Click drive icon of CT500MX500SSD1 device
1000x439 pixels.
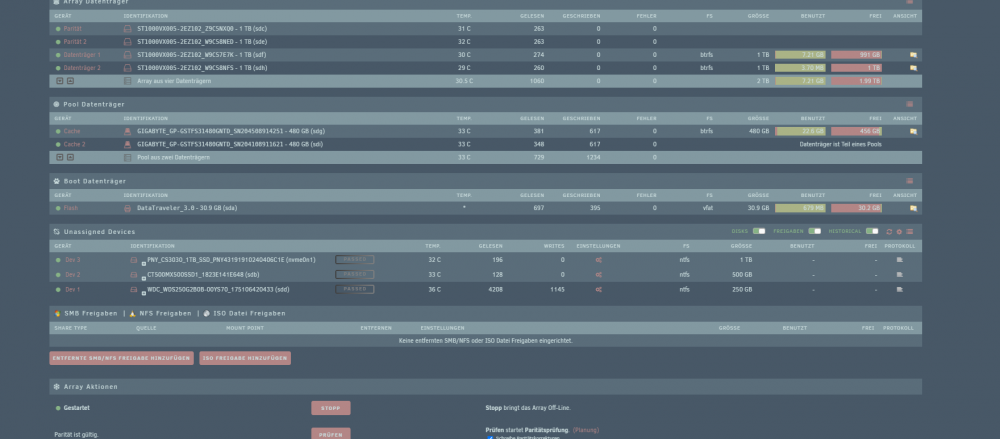point(134,274)
